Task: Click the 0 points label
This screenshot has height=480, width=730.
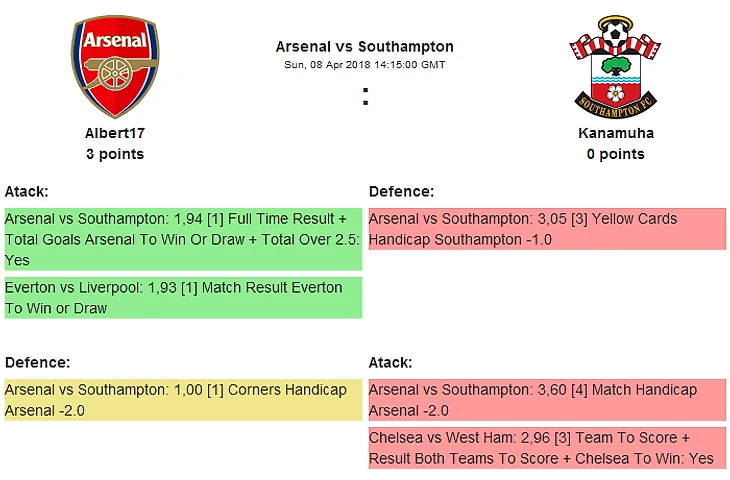Action: click(615, 154)
